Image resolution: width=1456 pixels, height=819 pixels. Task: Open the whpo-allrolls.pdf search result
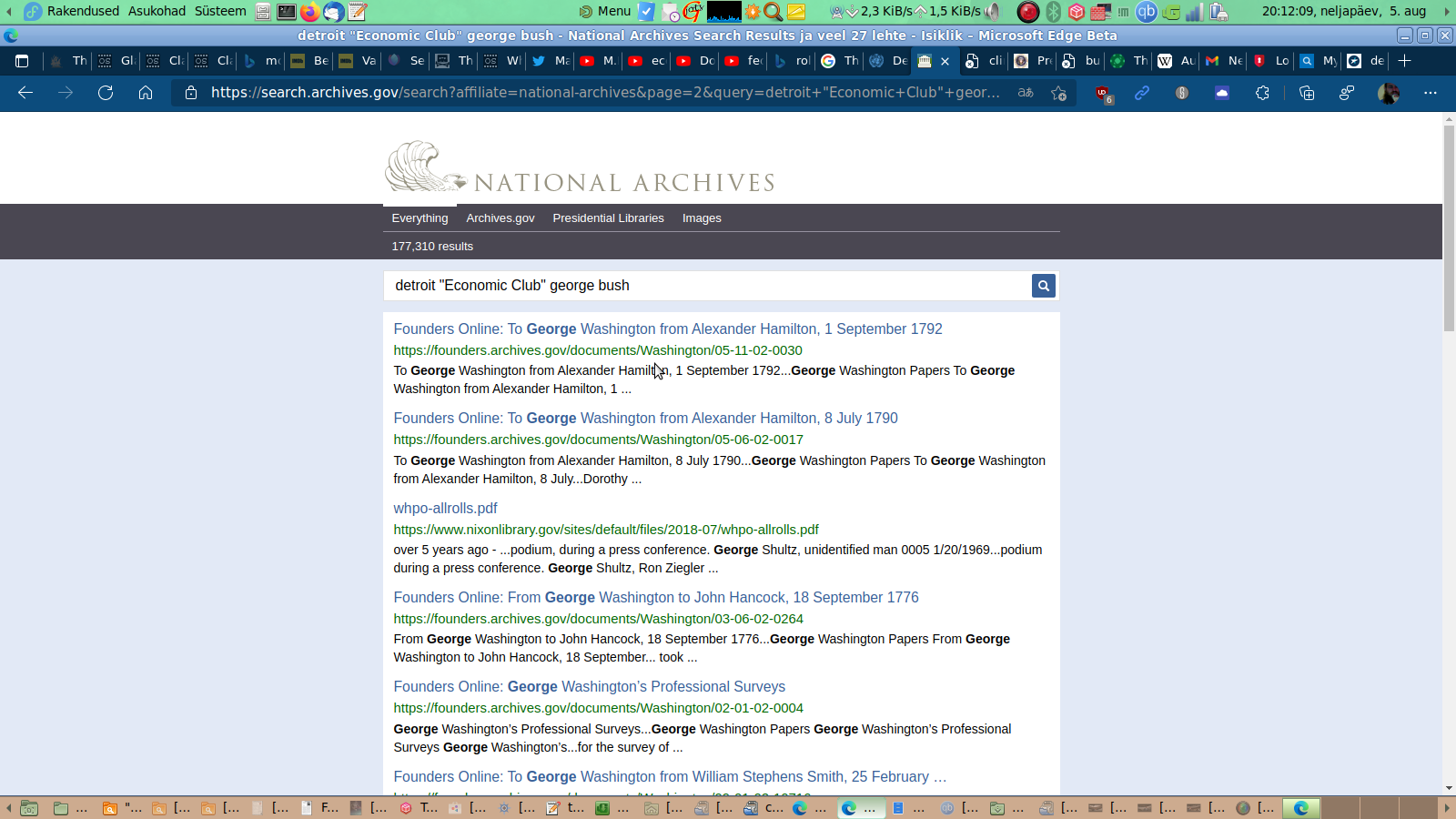click(445, 509)
